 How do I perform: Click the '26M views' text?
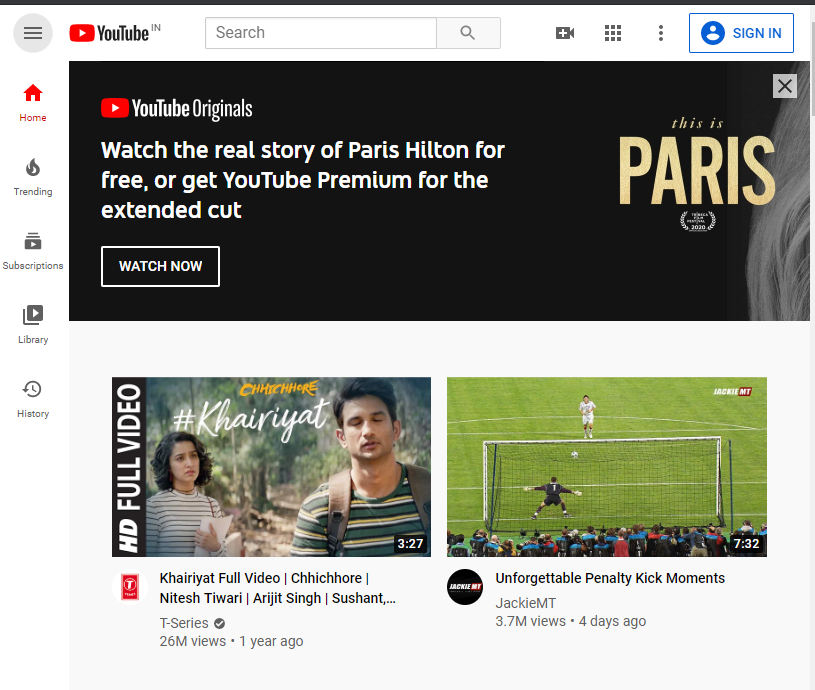pos(193,641)
